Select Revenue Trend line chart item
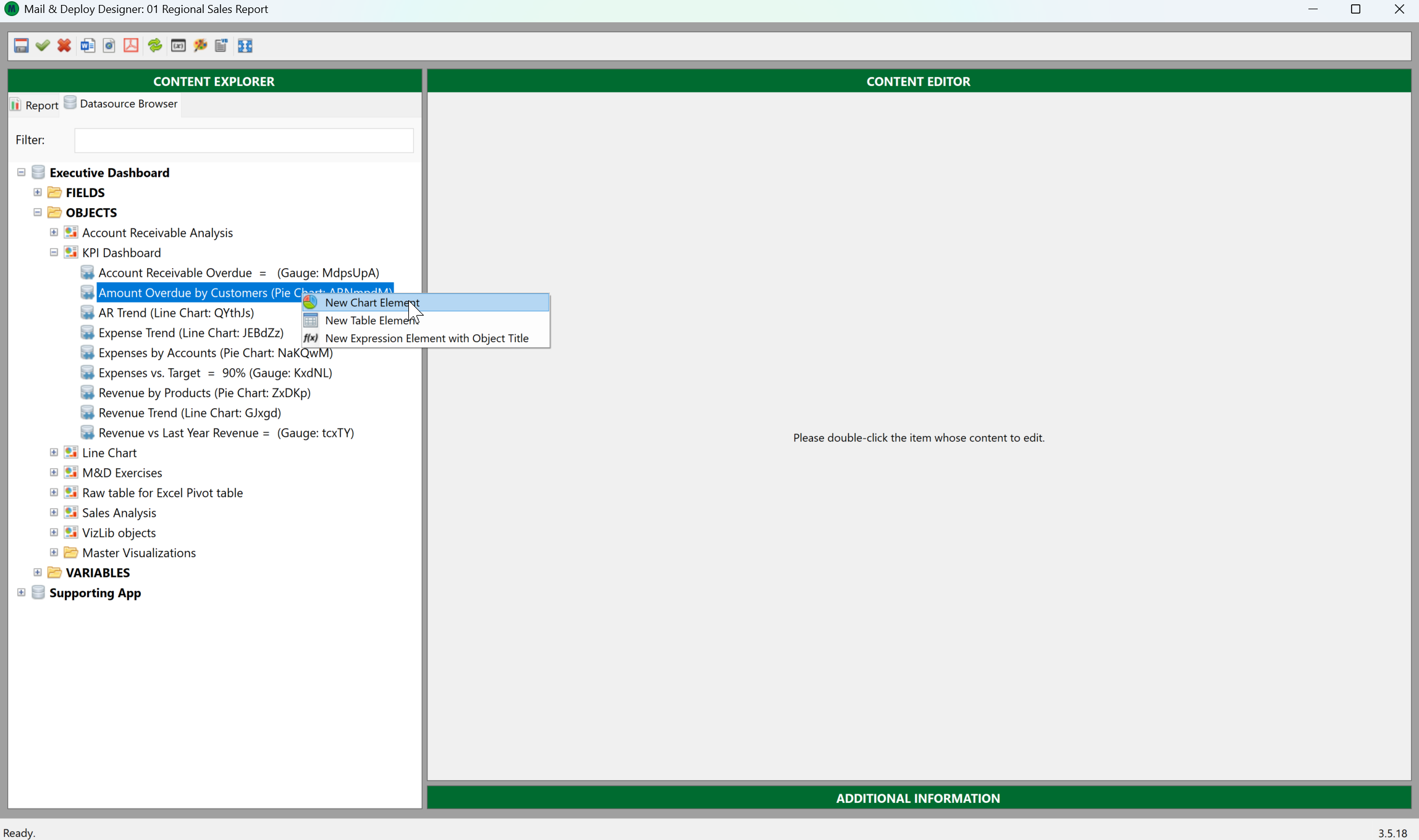The width and height of the screenshot is (1419, 840). tap(189, 413)
